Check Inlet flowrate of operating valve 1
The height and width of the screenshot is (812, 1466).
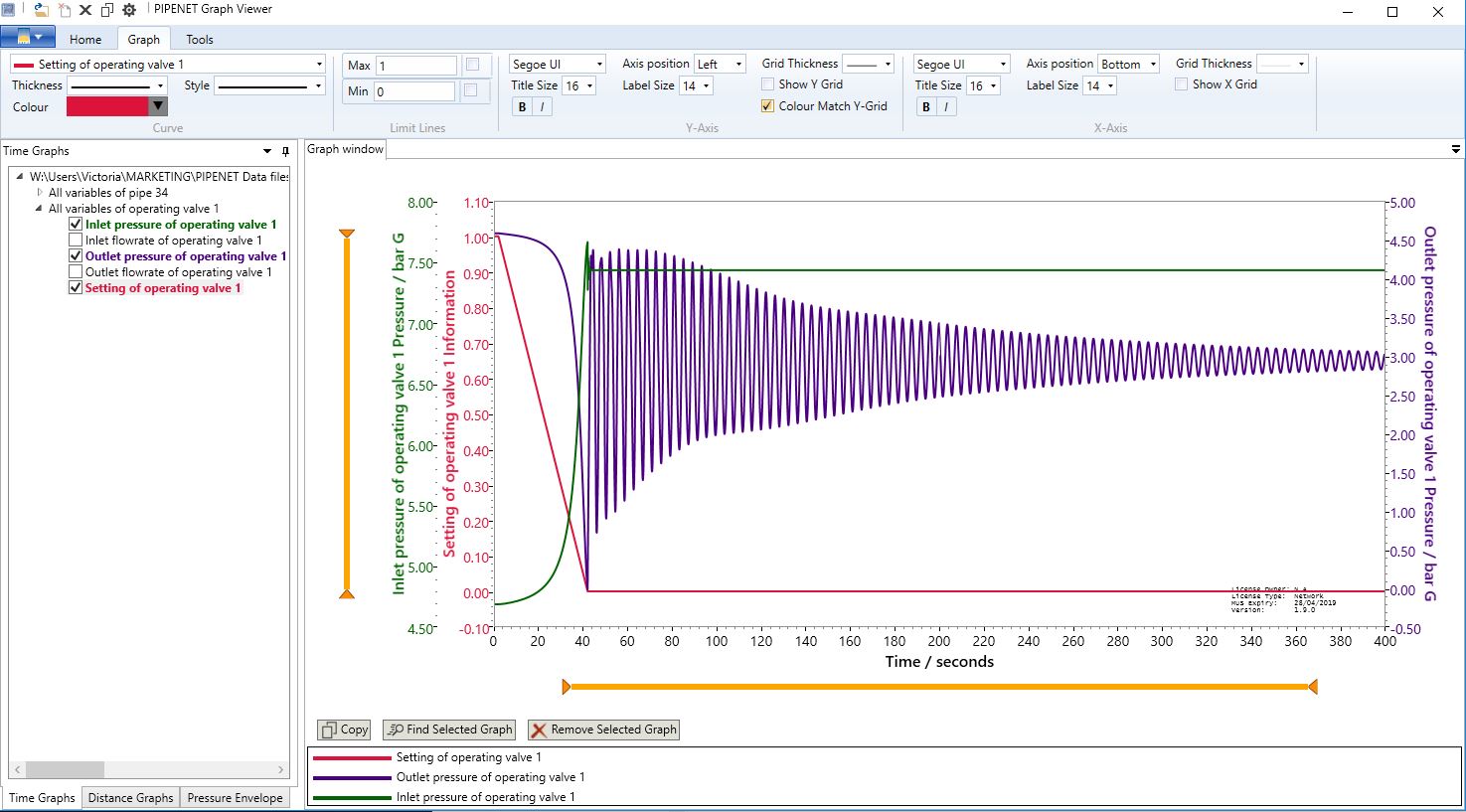[x=75, y=240]
